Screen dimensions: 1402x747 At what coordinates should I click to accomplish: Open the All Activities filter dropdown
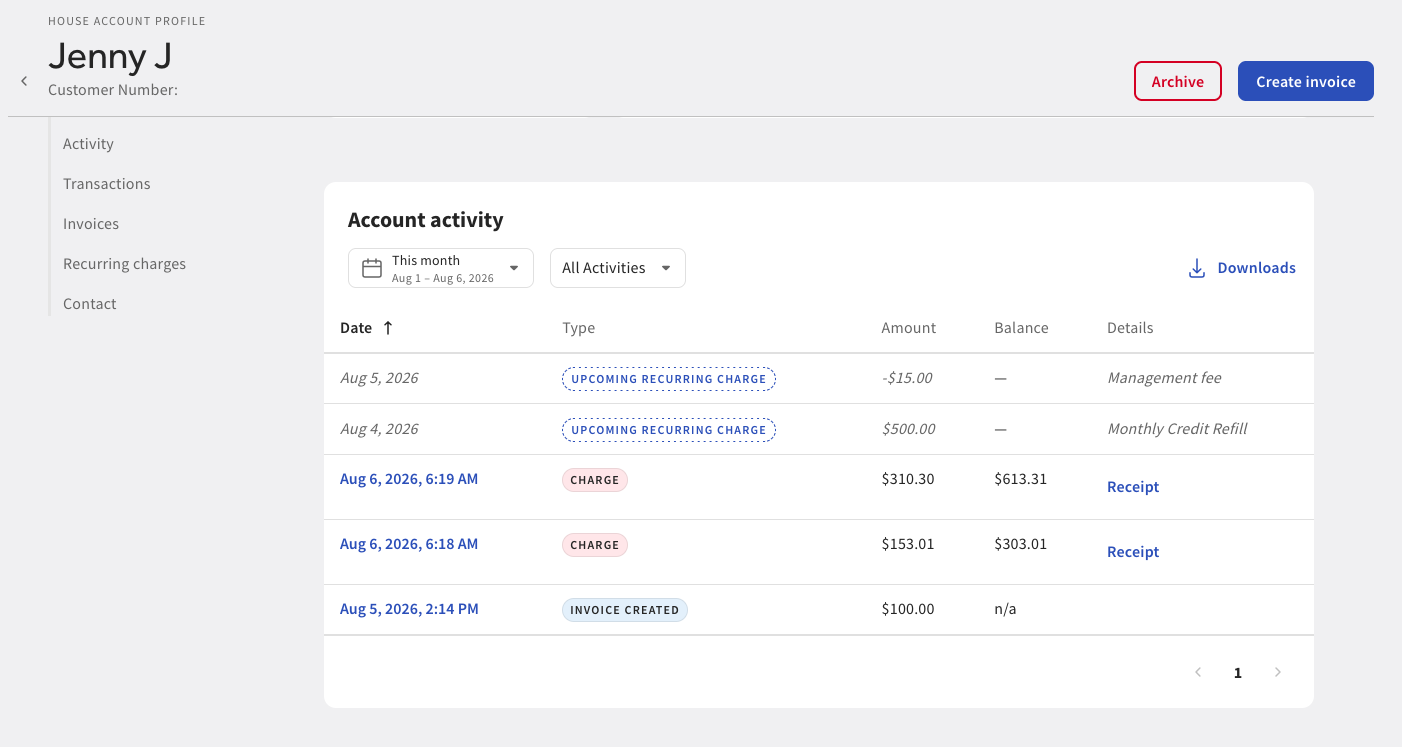pos(618,268)
